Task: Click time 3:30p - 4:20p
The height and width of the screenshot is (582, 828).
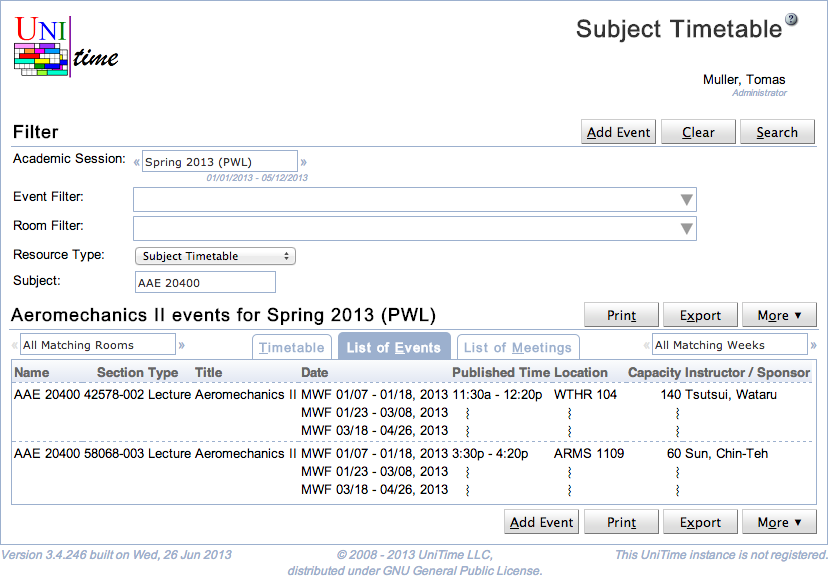Action: point(490,454)
